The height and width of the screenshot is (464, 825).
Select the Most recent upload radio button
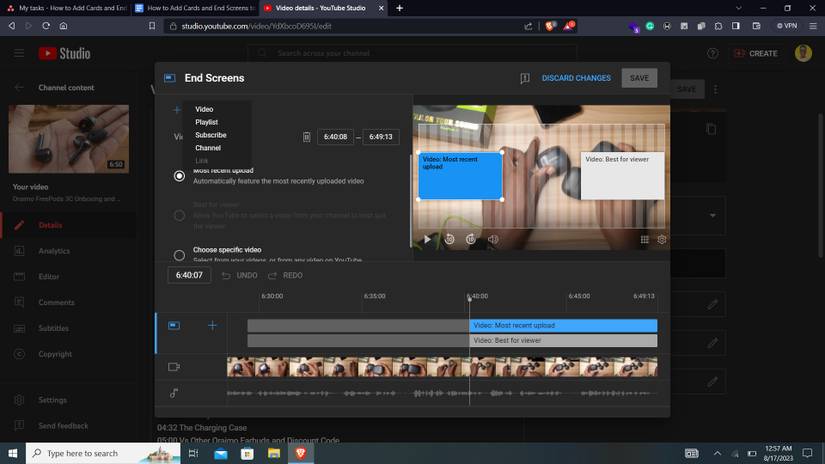179,176
